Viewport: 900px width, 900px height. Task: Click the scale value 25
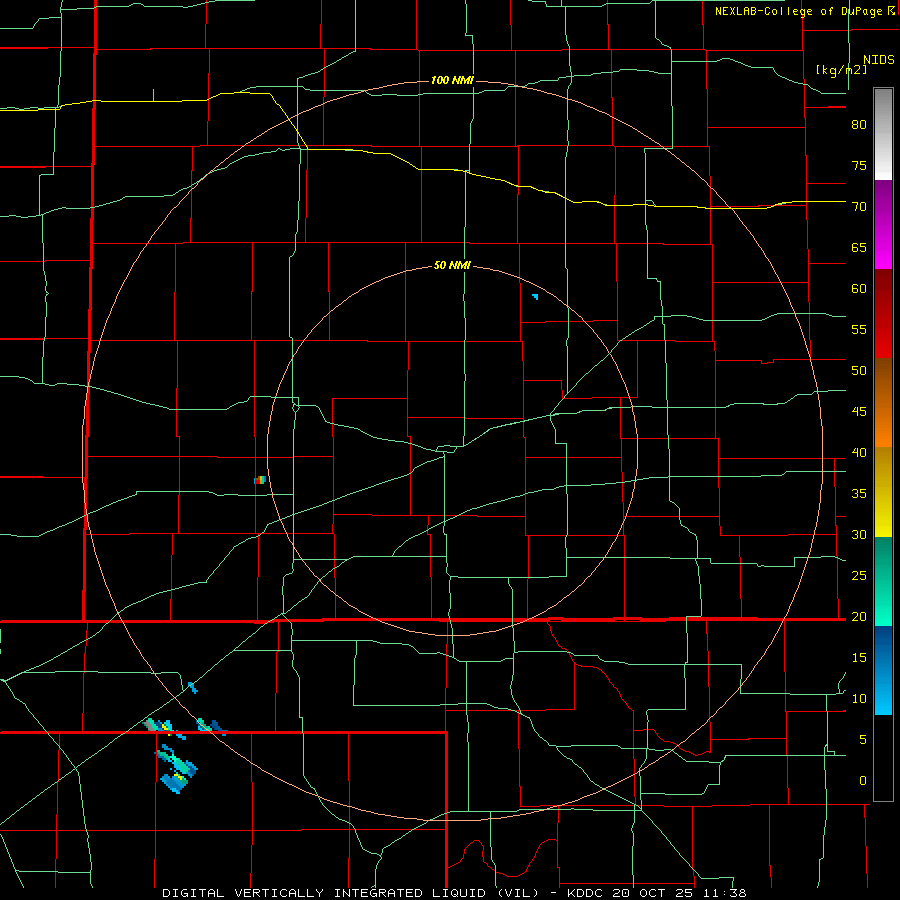[859, 576]
